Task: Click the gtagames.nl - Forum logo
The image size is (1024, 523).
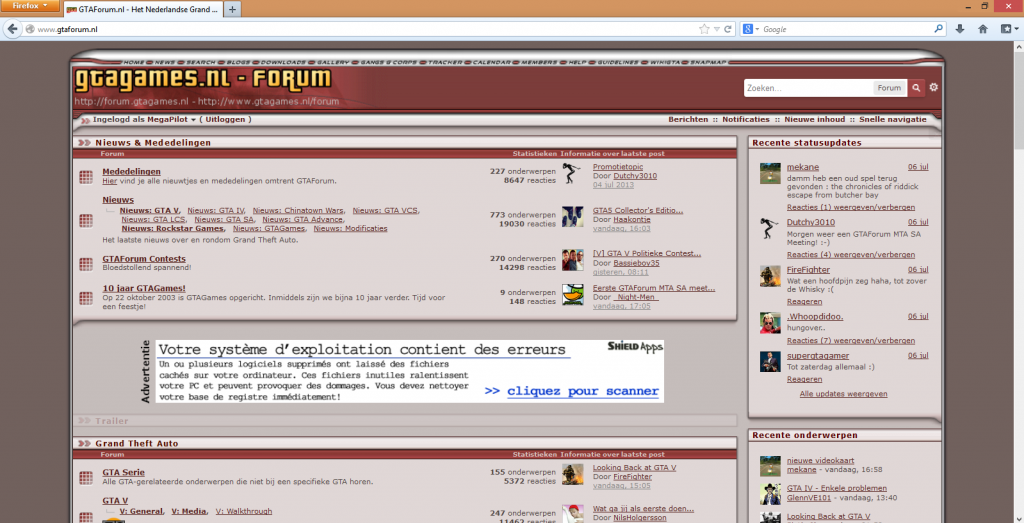Action: pyautogui.click(x=202, y=79)
